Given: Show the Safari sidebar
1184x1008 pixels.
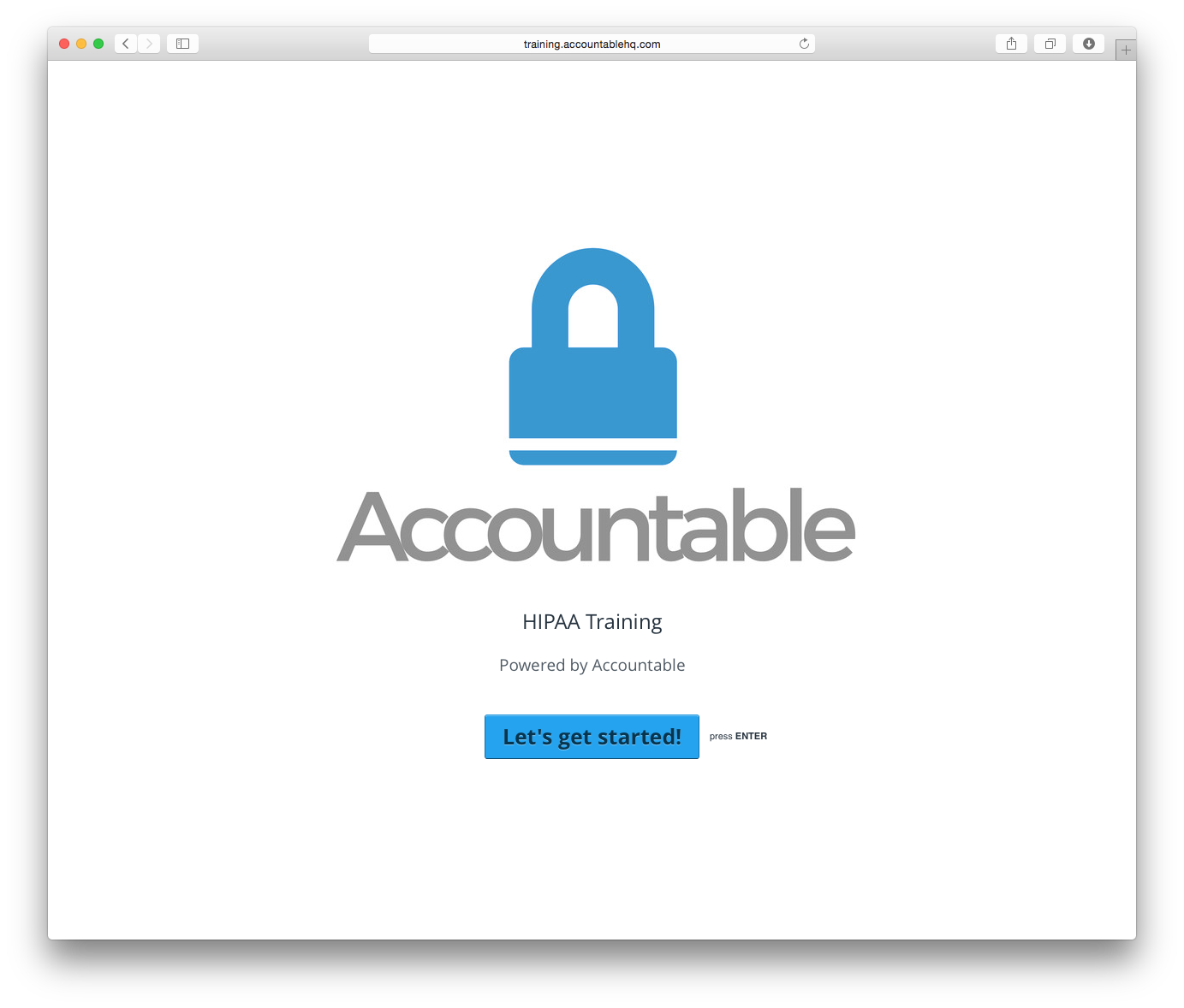Looking at the screenshot, I should [182, 44].
